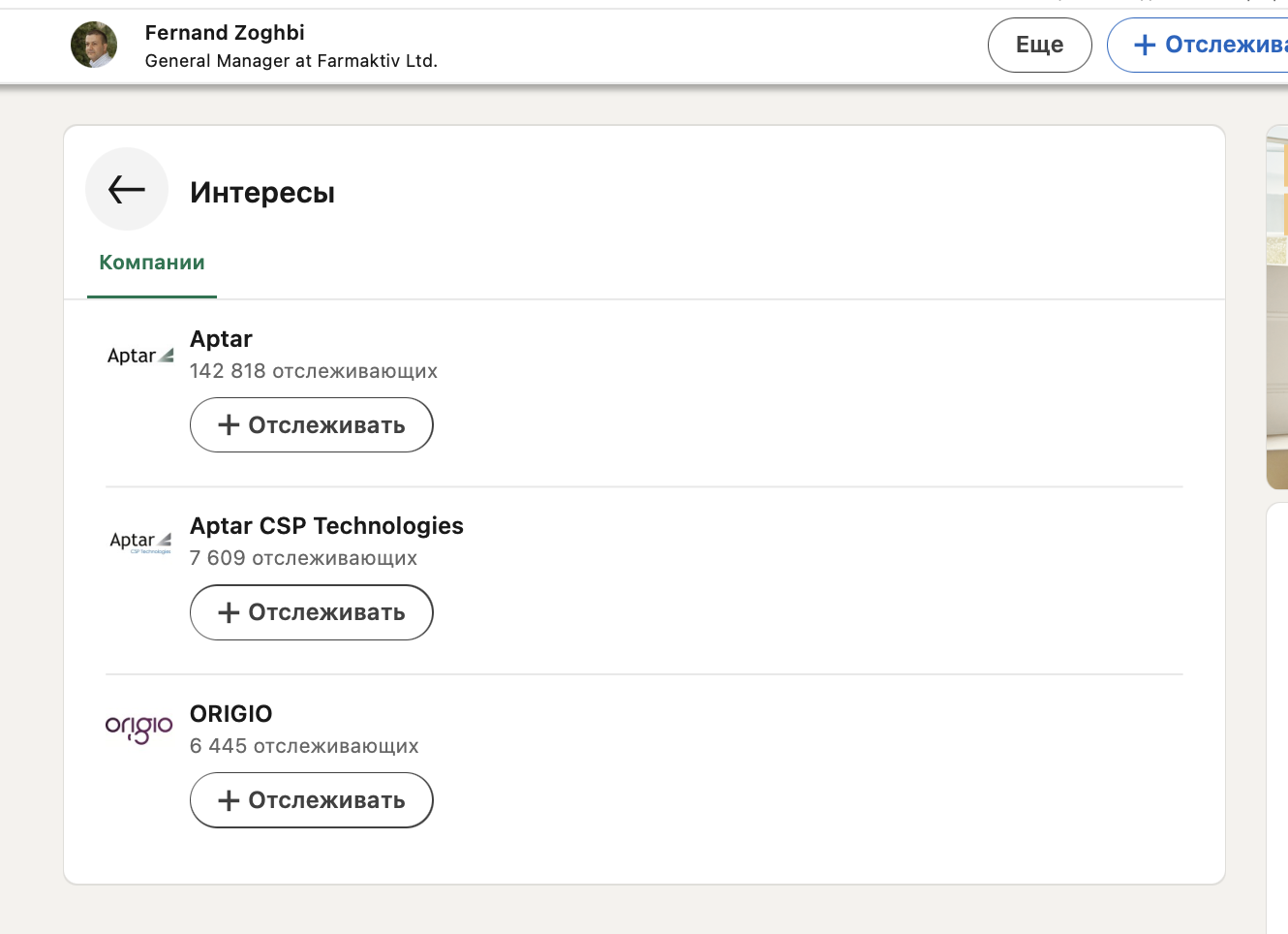Click the Aptar company logo

(x=140, y=356)
